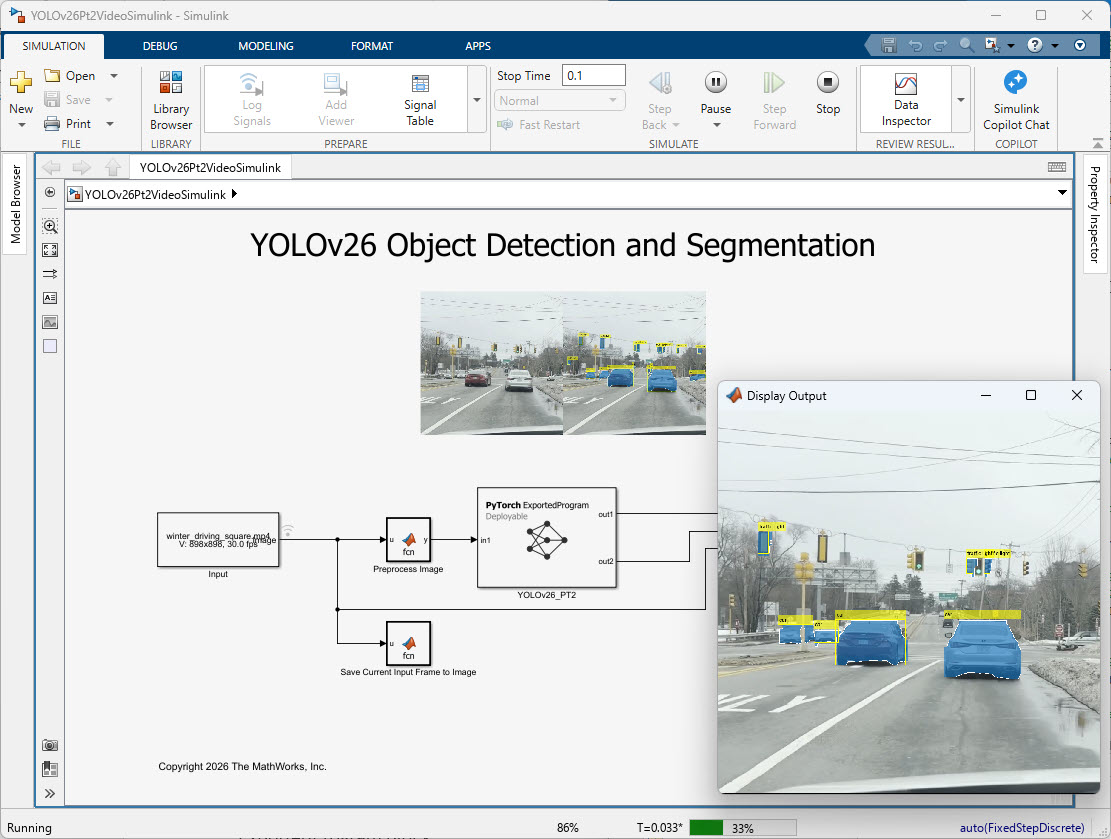Click the 86% zoom level in status bar
Viewport: 1111px width, 839px height.
[x=568, y=828]
